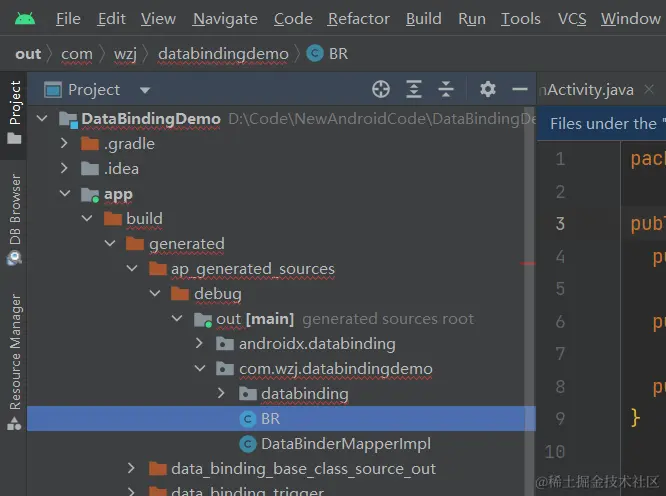Click the BR class icon in tree
The image size is (666, 496).
(x=248, y=419)
